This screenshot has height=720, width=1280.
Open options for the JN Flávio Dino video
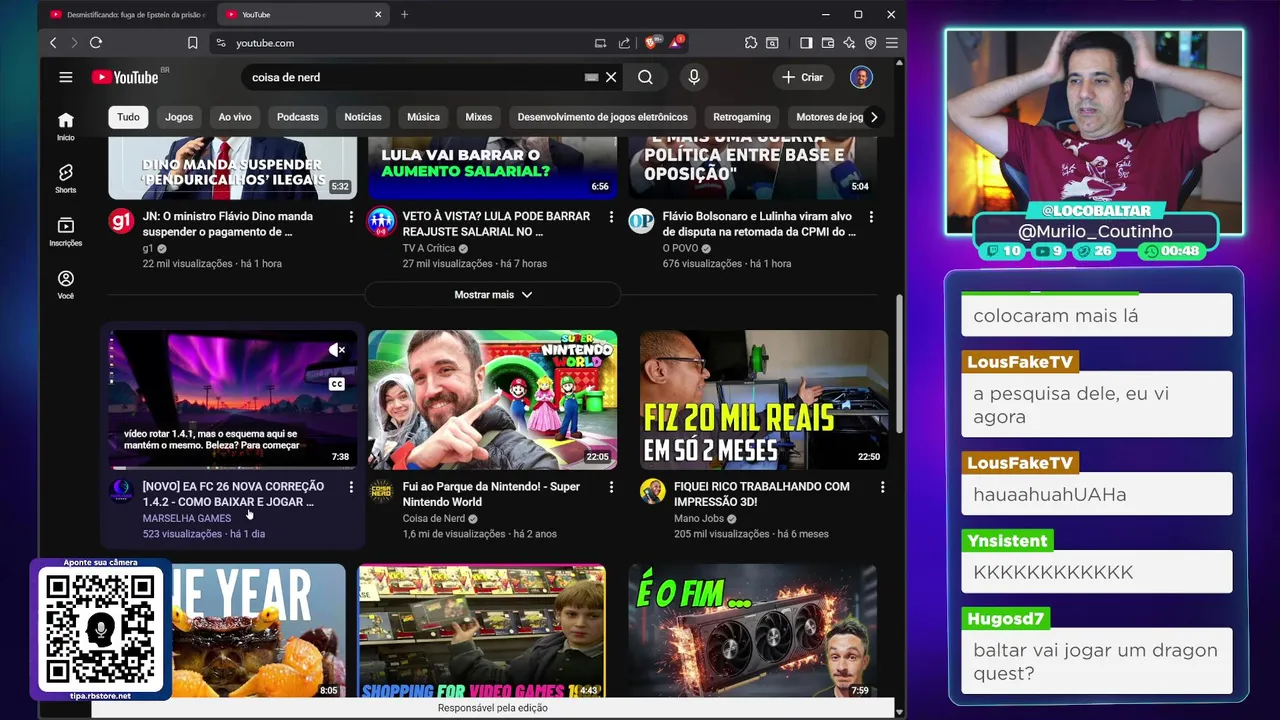[351, 217]
